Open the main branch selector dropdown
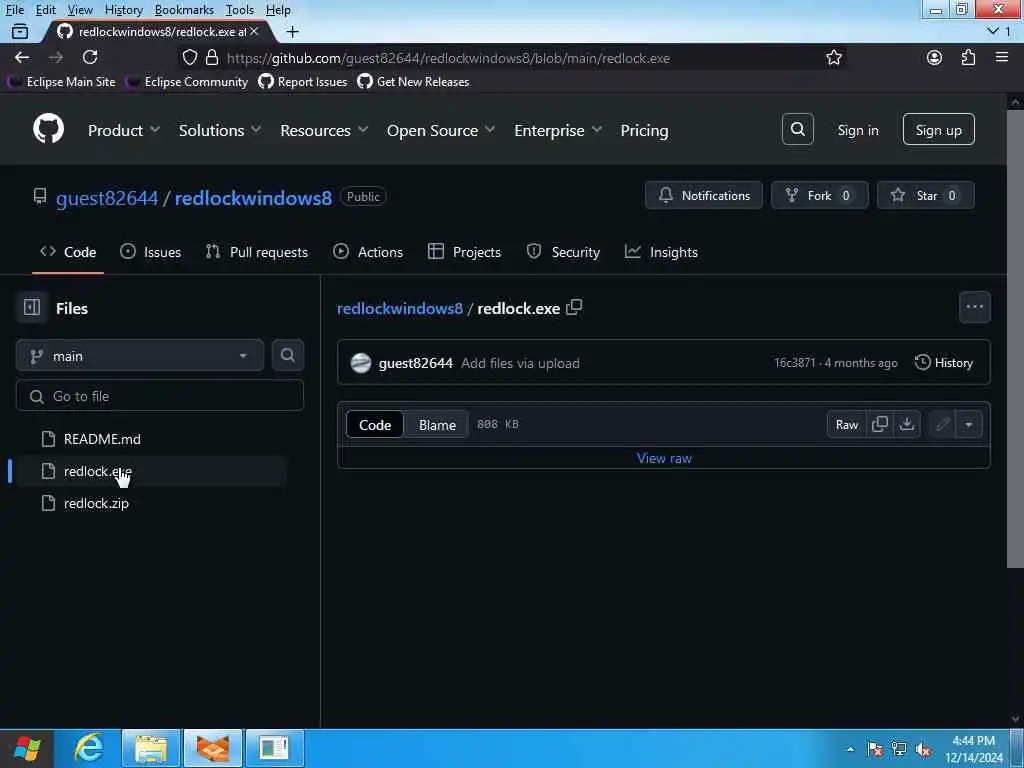This screenshot has height=768, width=1024. tap(140, 355)
